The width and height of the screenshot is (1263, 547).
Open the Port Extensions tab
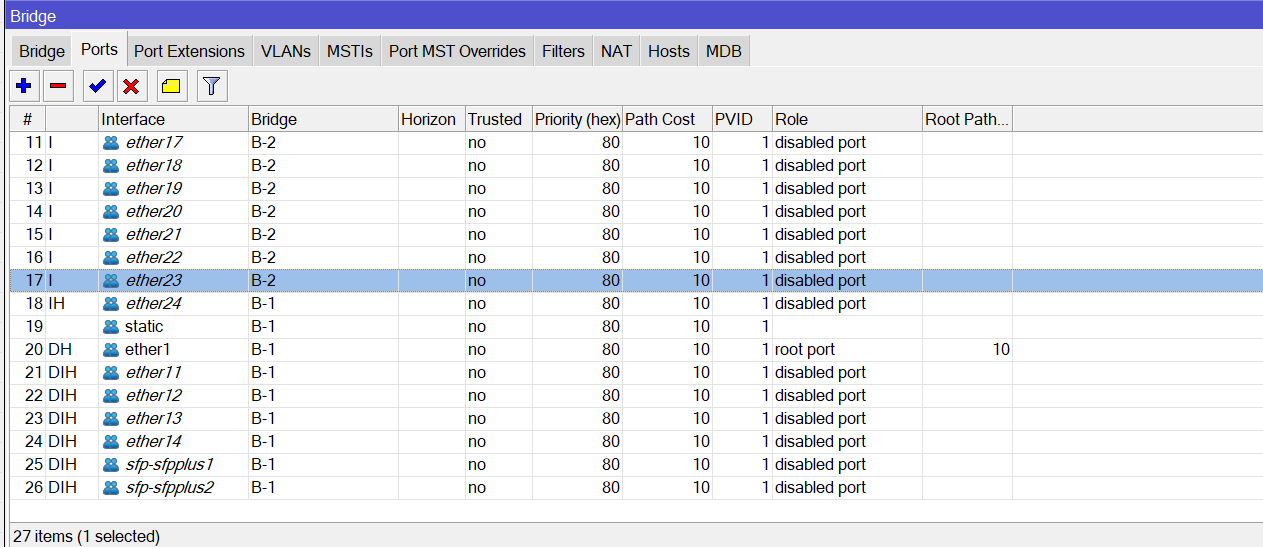pos(189,51)
